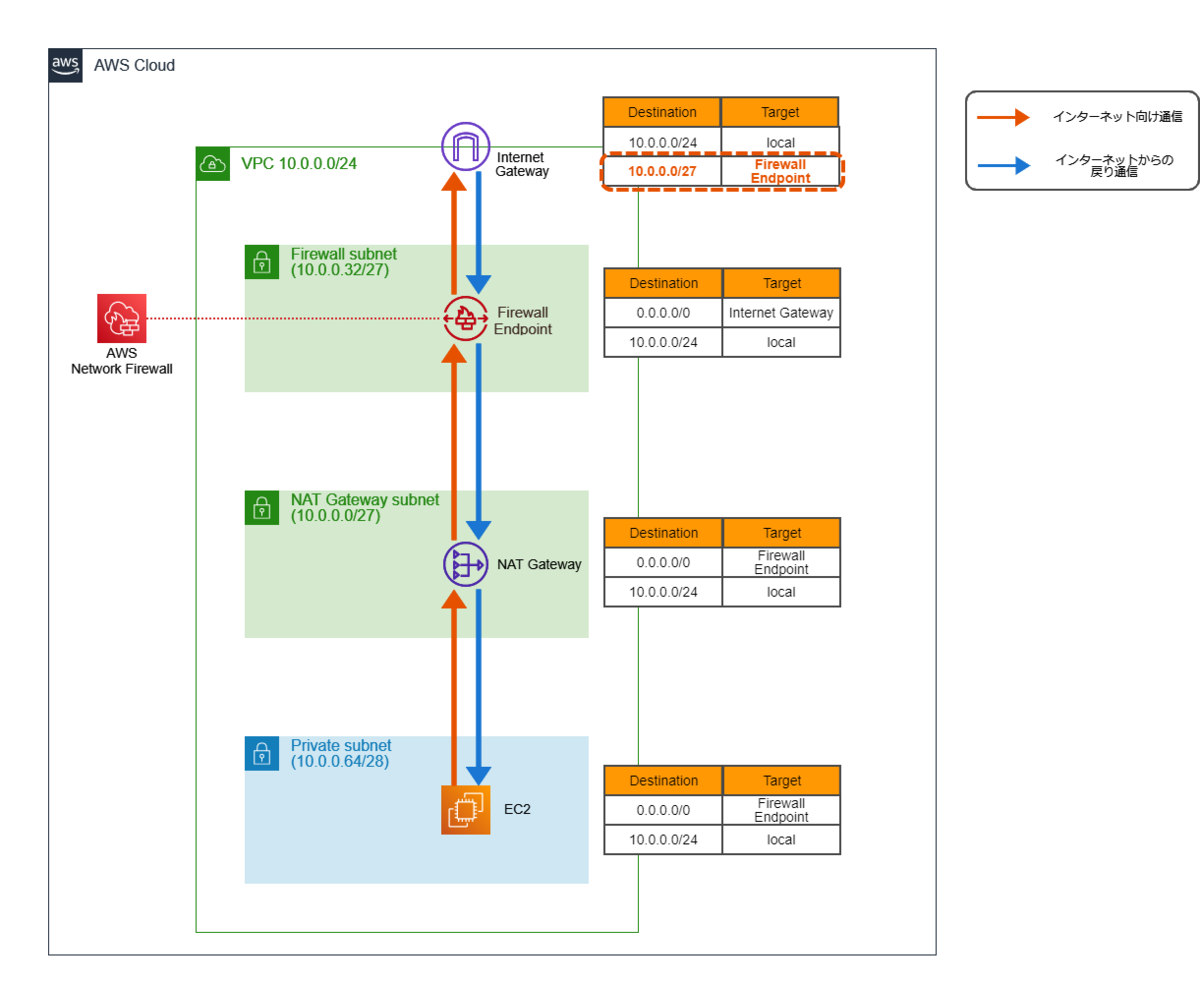Click the 'Internet Gateway' label beside the purple icon
Screen dimensions: 1200x983
click(523, 164)
